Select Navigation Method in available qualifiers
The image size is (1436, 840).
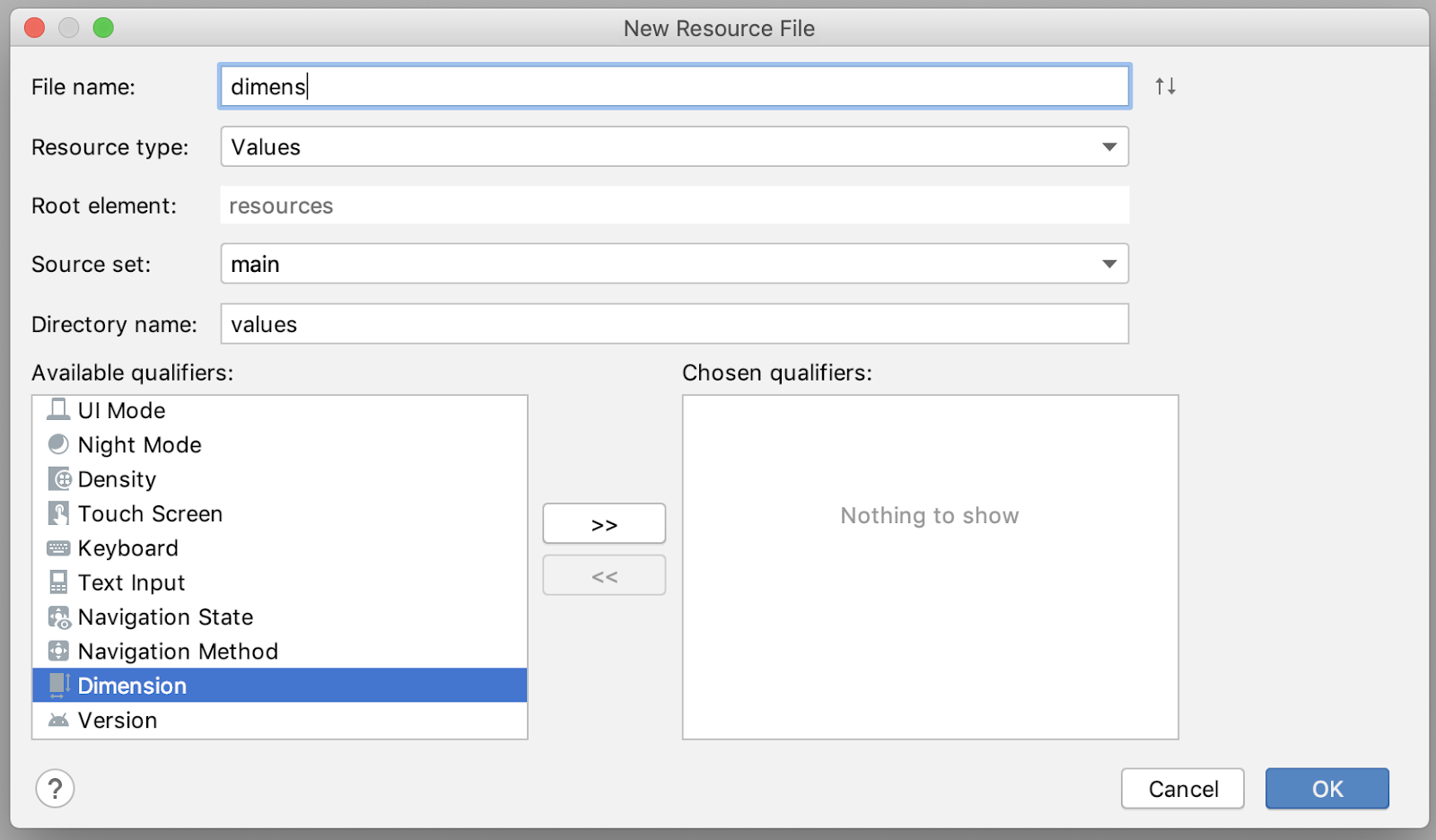[x=178, y=652]
